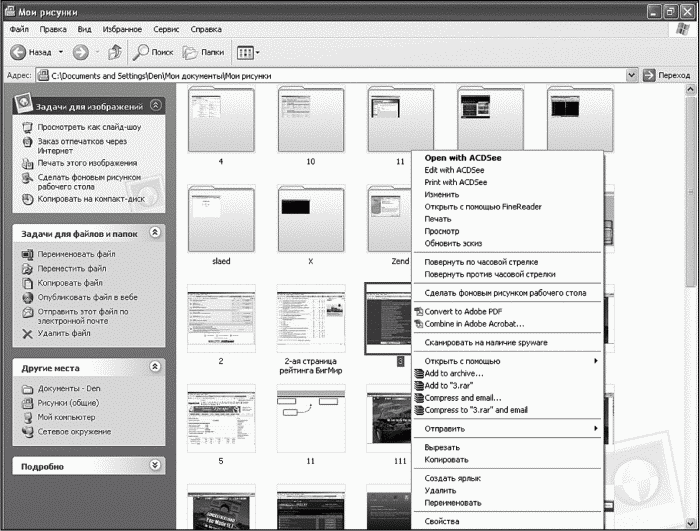700x531 pixels.
Task: Collapse Задачи для файлов и папок panel
Action: click(x=155, y=232)
